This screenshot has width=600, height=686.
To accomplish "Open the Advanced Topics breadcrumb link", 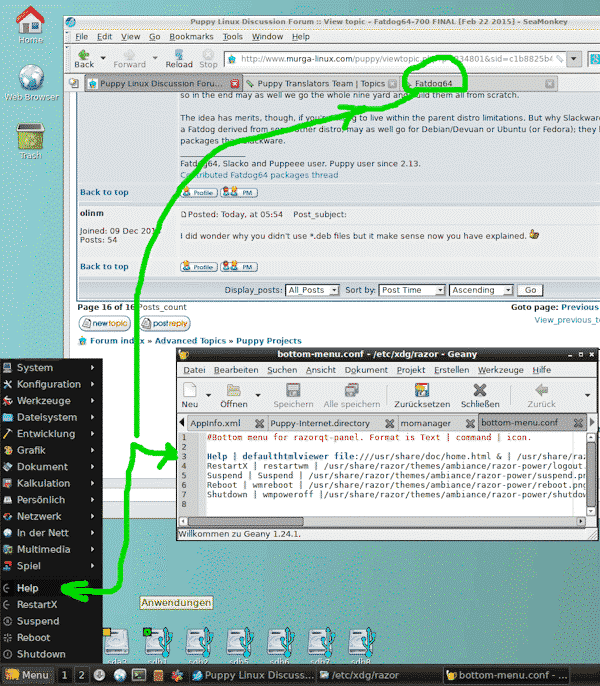I will tap(190, 341).
